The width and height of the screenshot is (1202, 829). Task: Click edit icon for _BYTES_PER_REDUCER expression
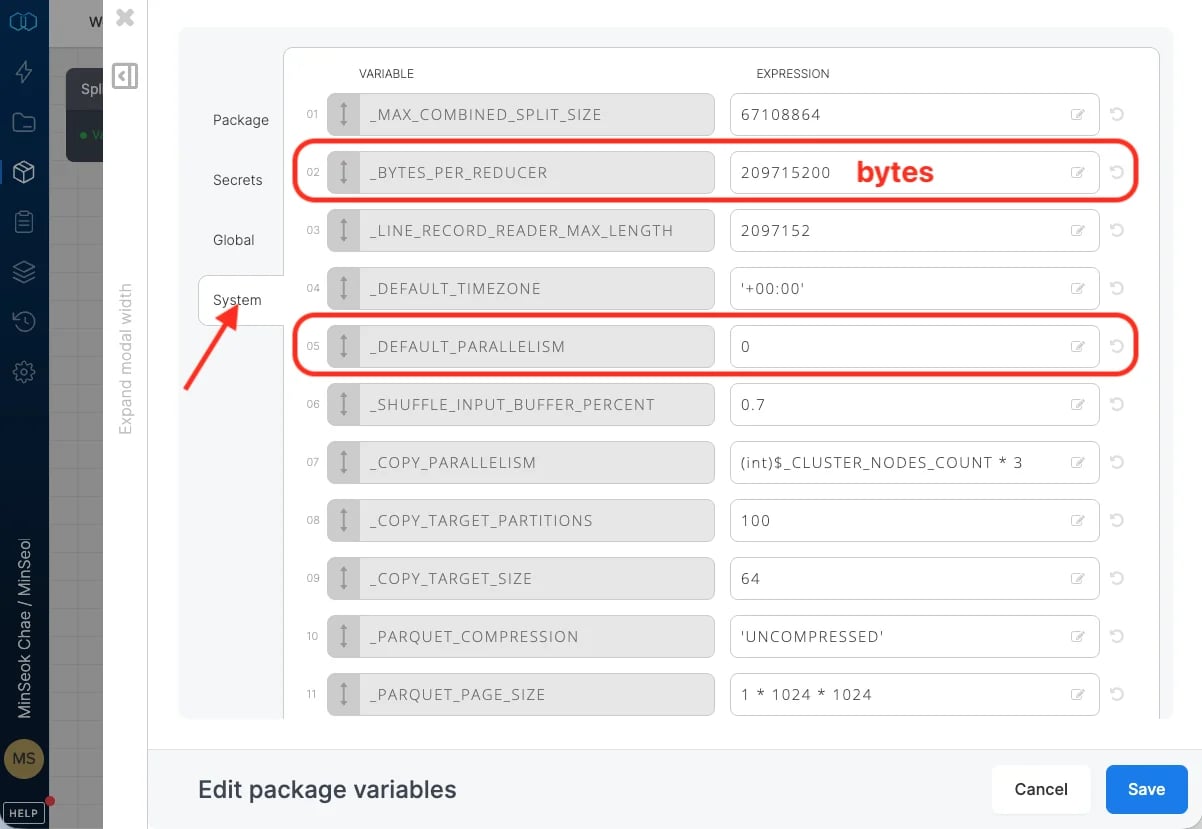(1078, 173)
